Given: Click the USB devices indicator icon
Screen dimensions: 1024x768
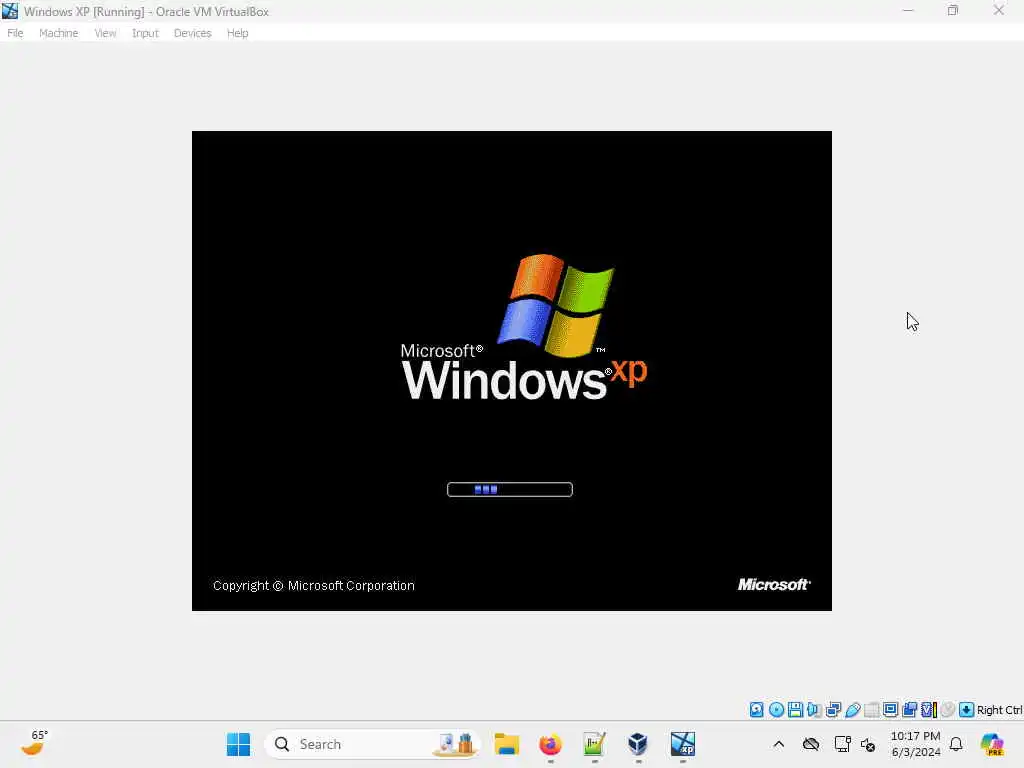Looking at the screenshot, I should (852, 710).
